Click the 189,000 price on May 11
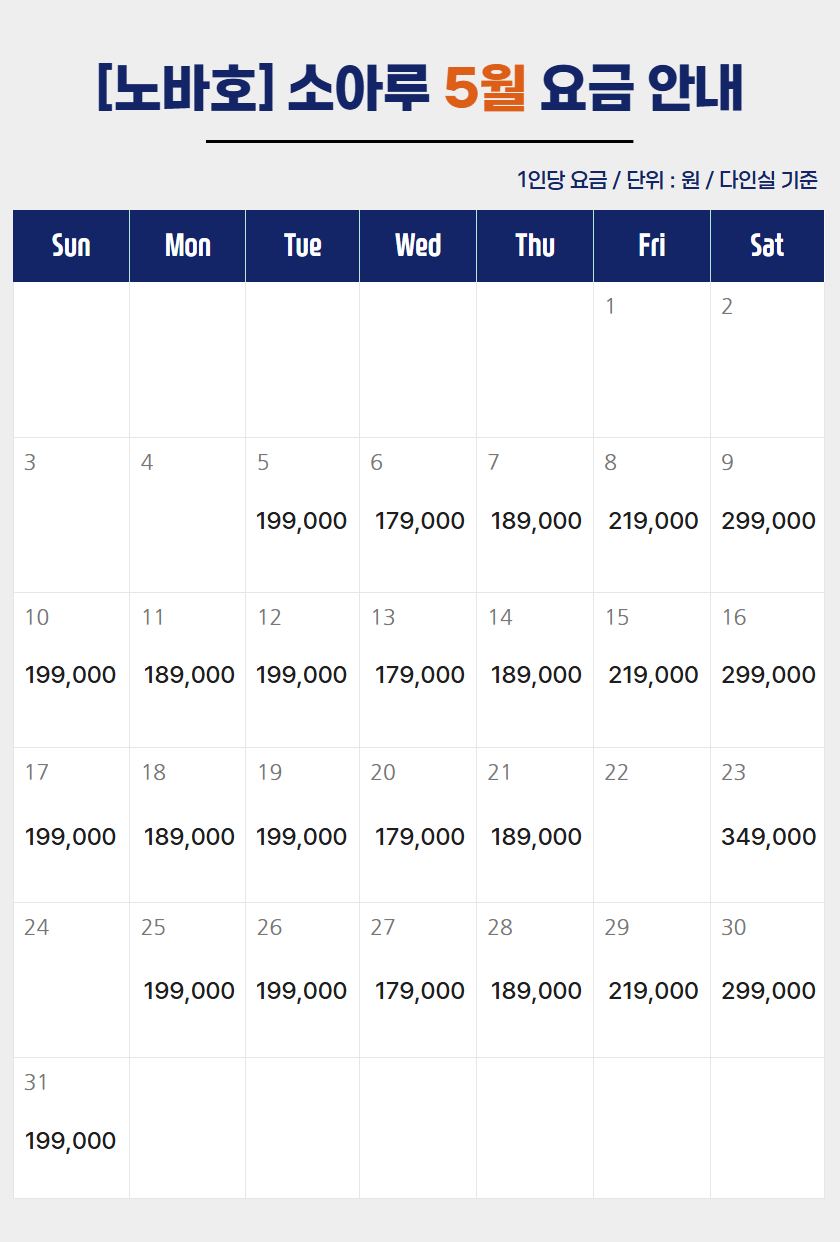Image resolution: width=840 pixels, height=1242 pixels. point(189,675)
